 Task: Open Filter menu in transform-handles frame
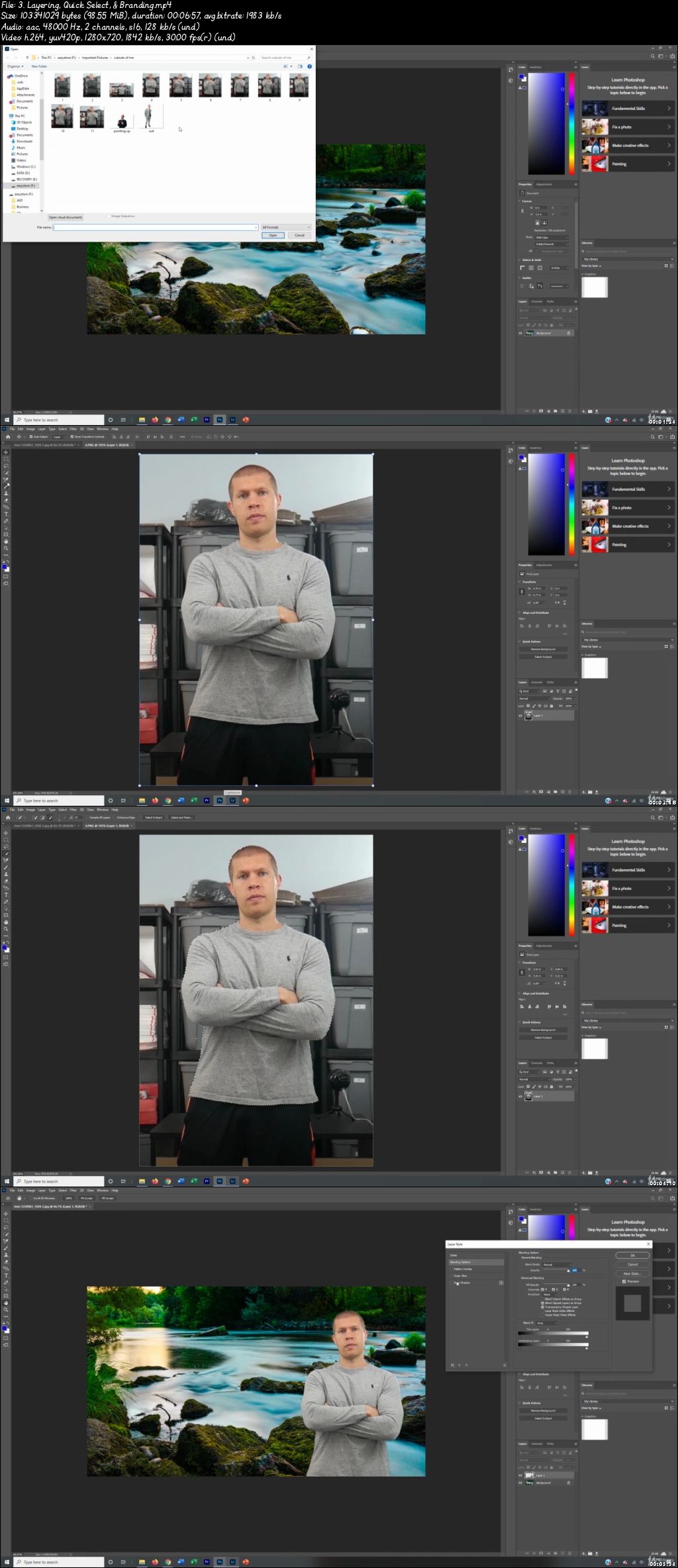(x=73, y=429)
